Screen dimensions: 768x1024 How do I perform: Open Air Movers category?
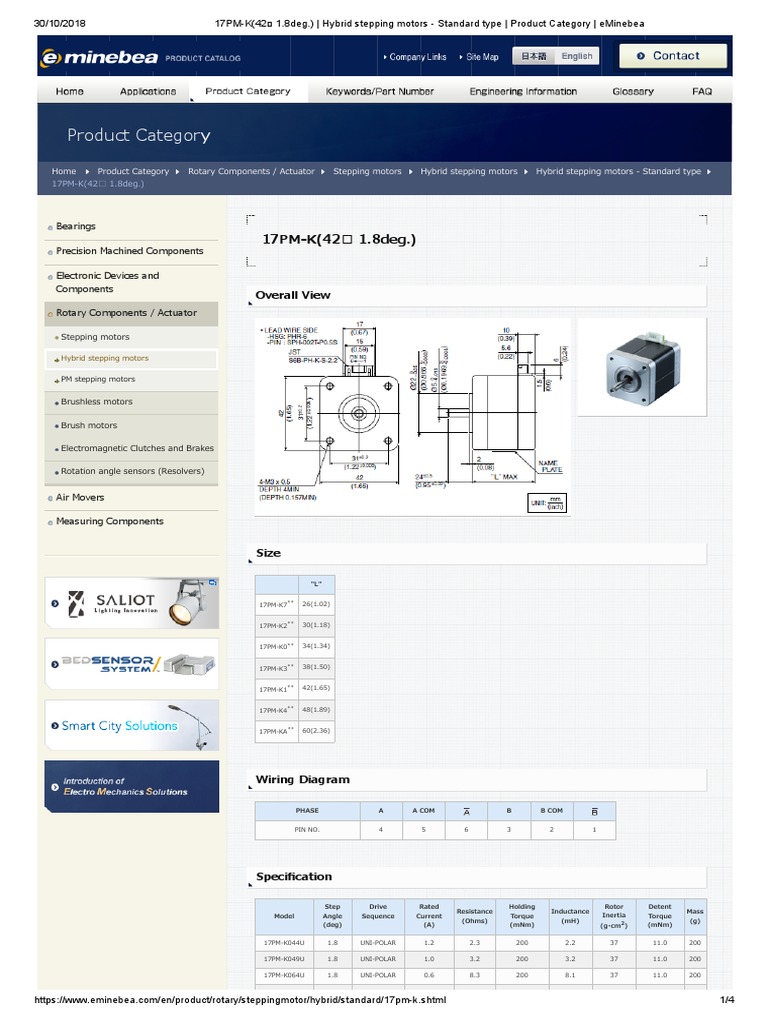point(80,497)
